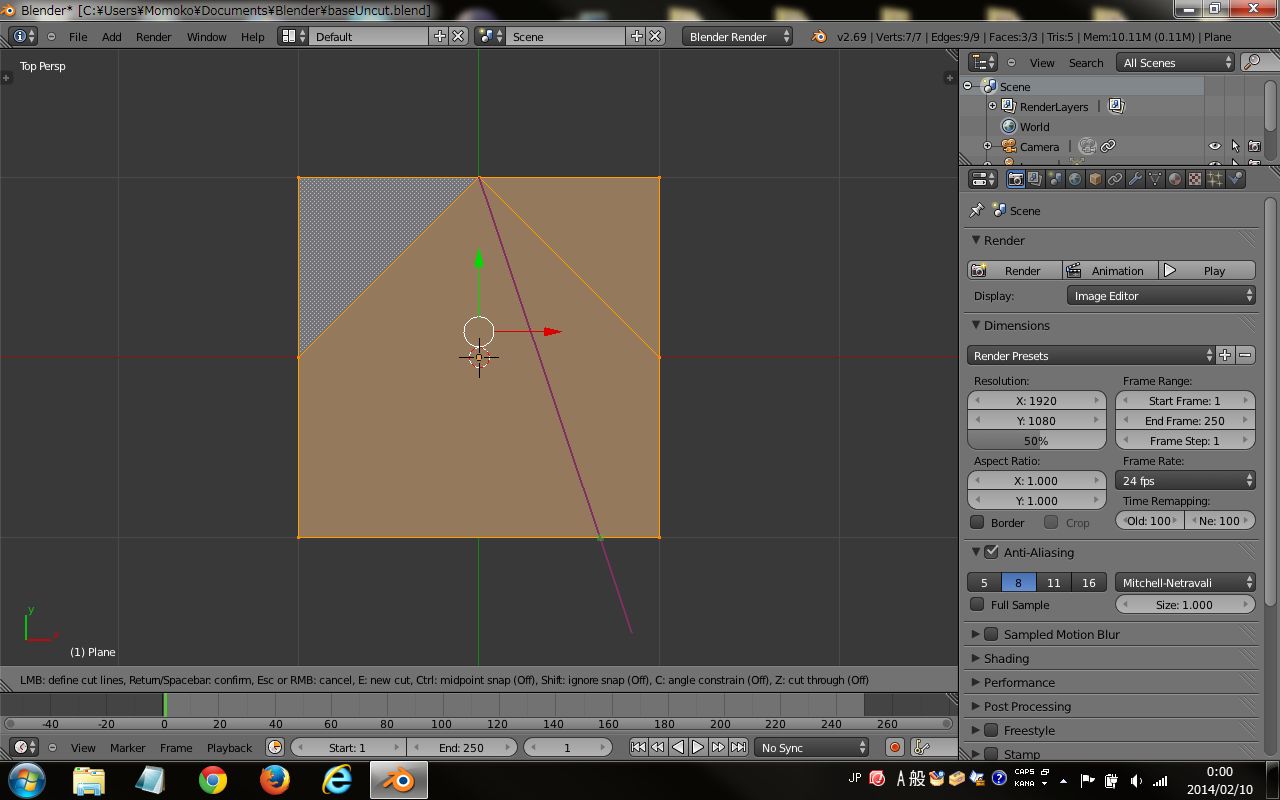The width and height of the screenshot is (1280, 800).
Task: Add new screen layout with plus button
Action: click(x=439, y=36)
